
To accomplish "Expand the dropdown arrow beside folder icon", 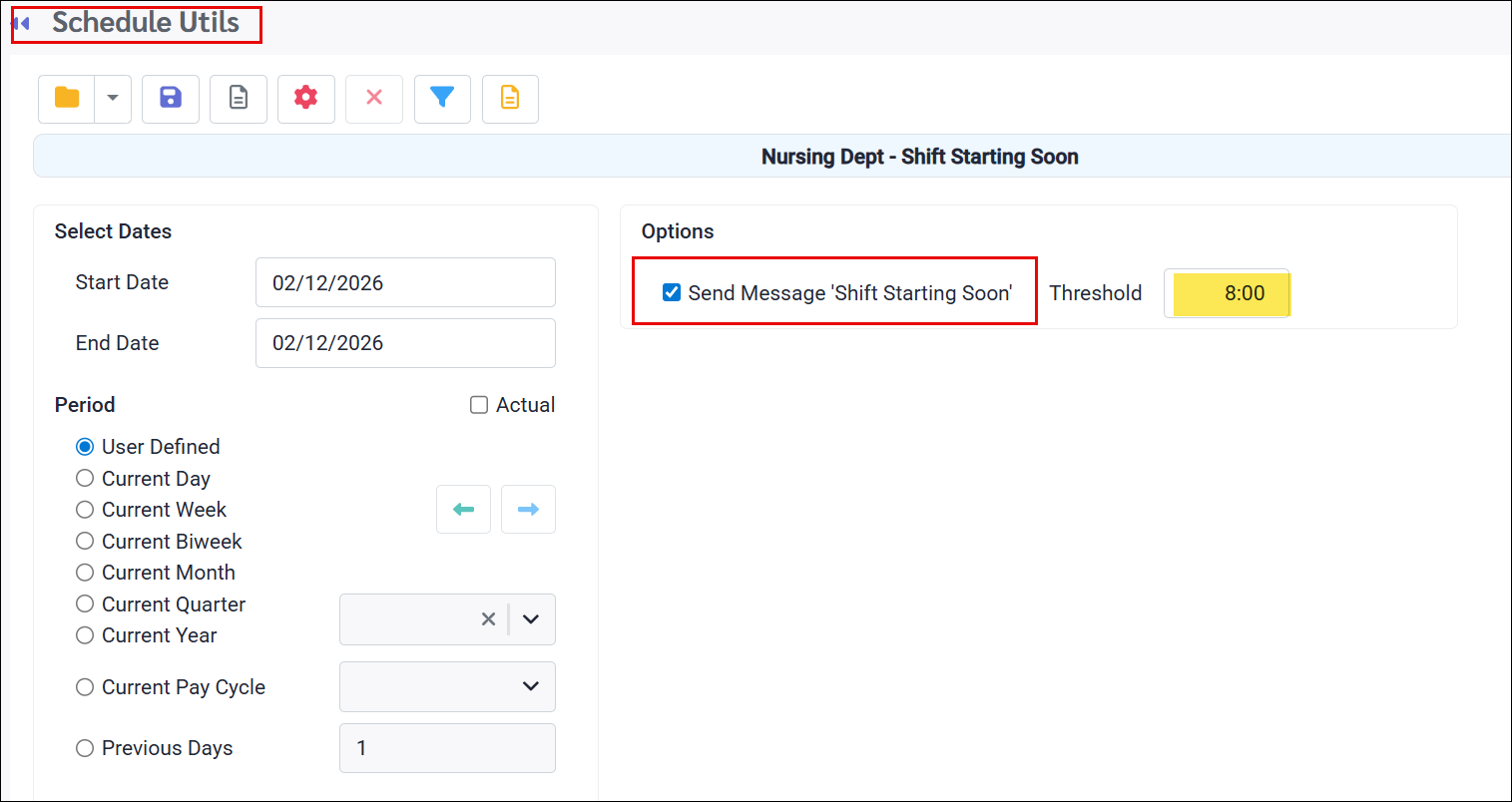I will [113, 98].
